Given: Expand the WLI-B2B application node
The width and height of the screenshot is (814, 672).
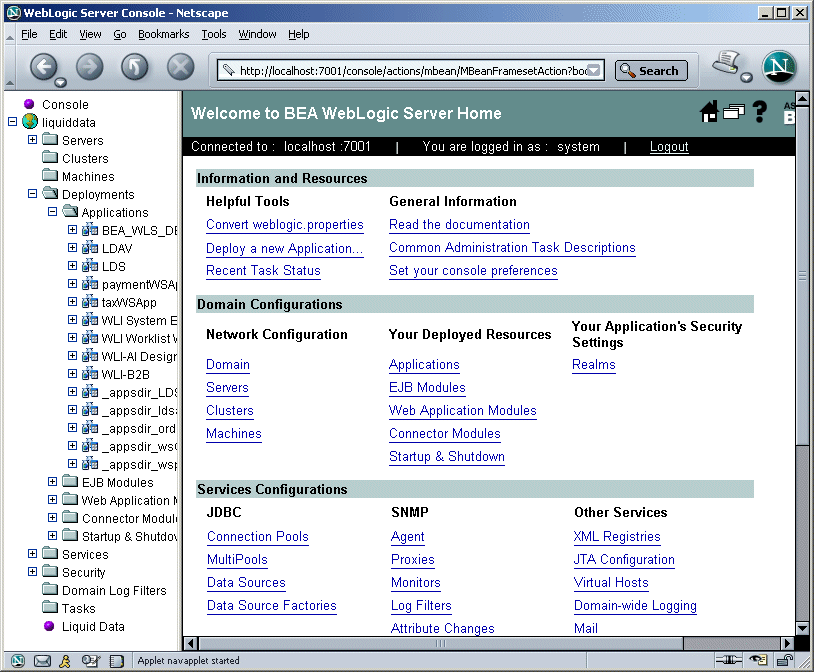Looking at the screenshot, I should [73, 374].
